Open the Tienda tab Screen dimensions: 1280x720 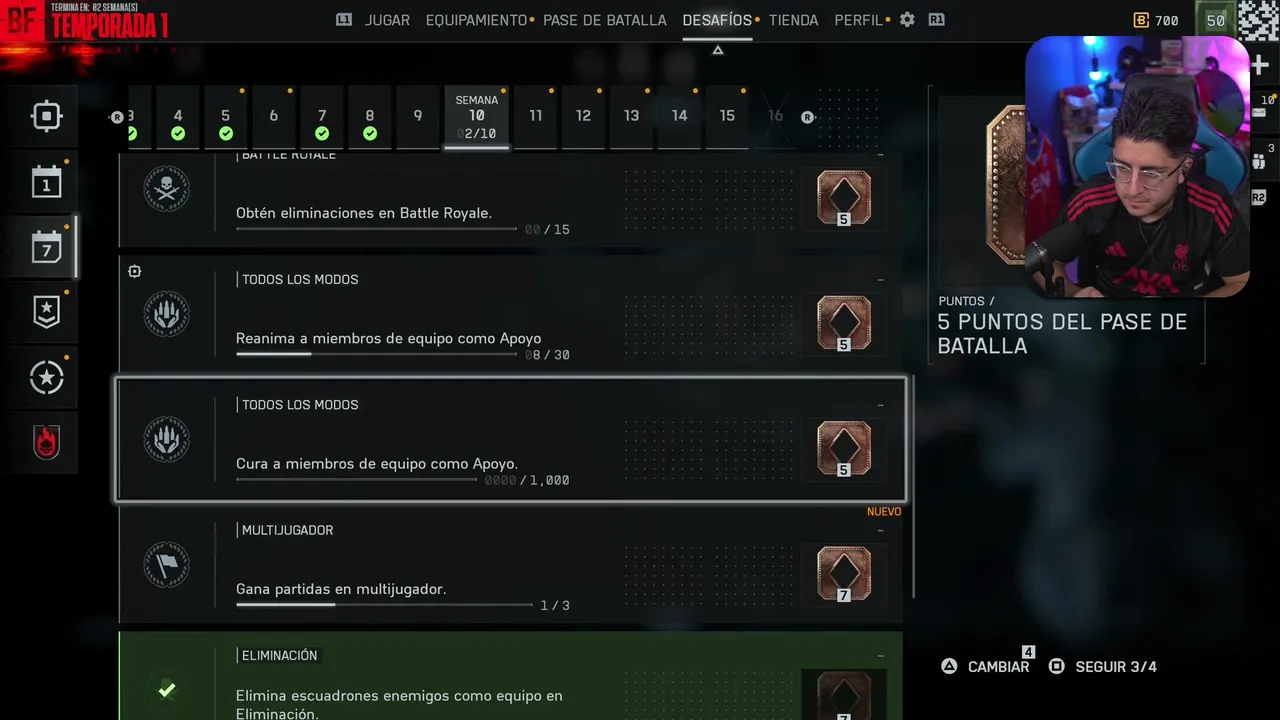[x=793, y=20]
